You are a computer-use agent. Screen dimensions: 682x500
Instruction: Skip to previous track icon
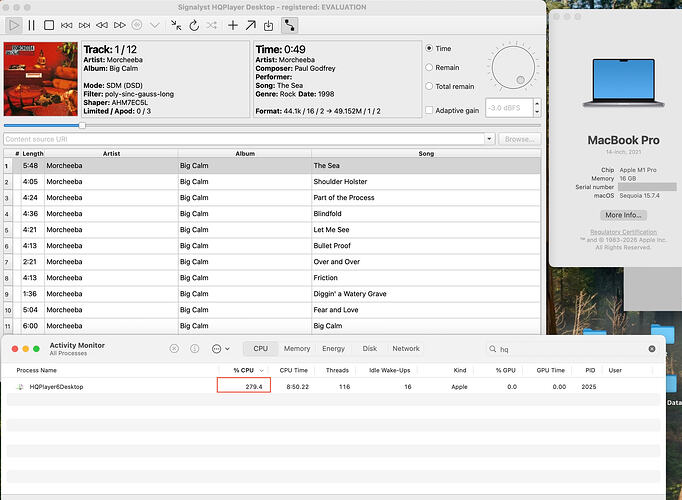tap(67, 25)
